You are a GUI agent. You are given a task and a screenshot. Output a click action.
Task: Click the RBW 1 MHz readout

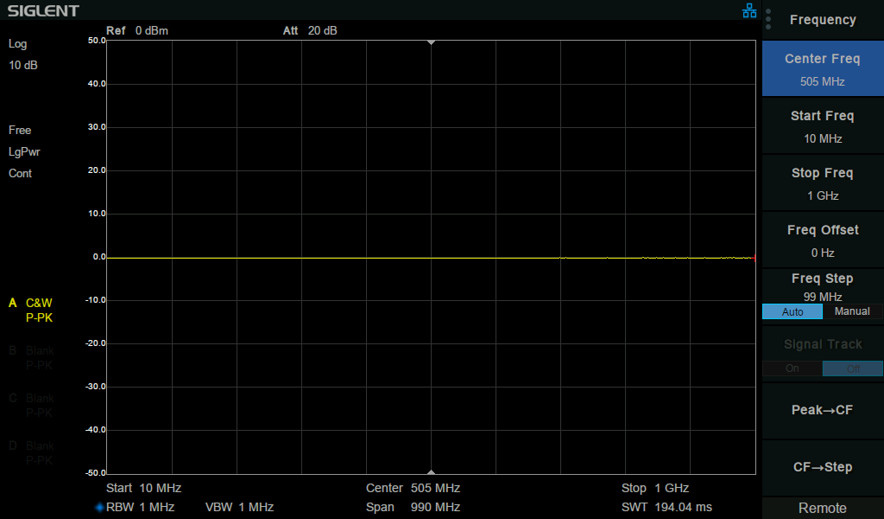click(x=140, y=507)
